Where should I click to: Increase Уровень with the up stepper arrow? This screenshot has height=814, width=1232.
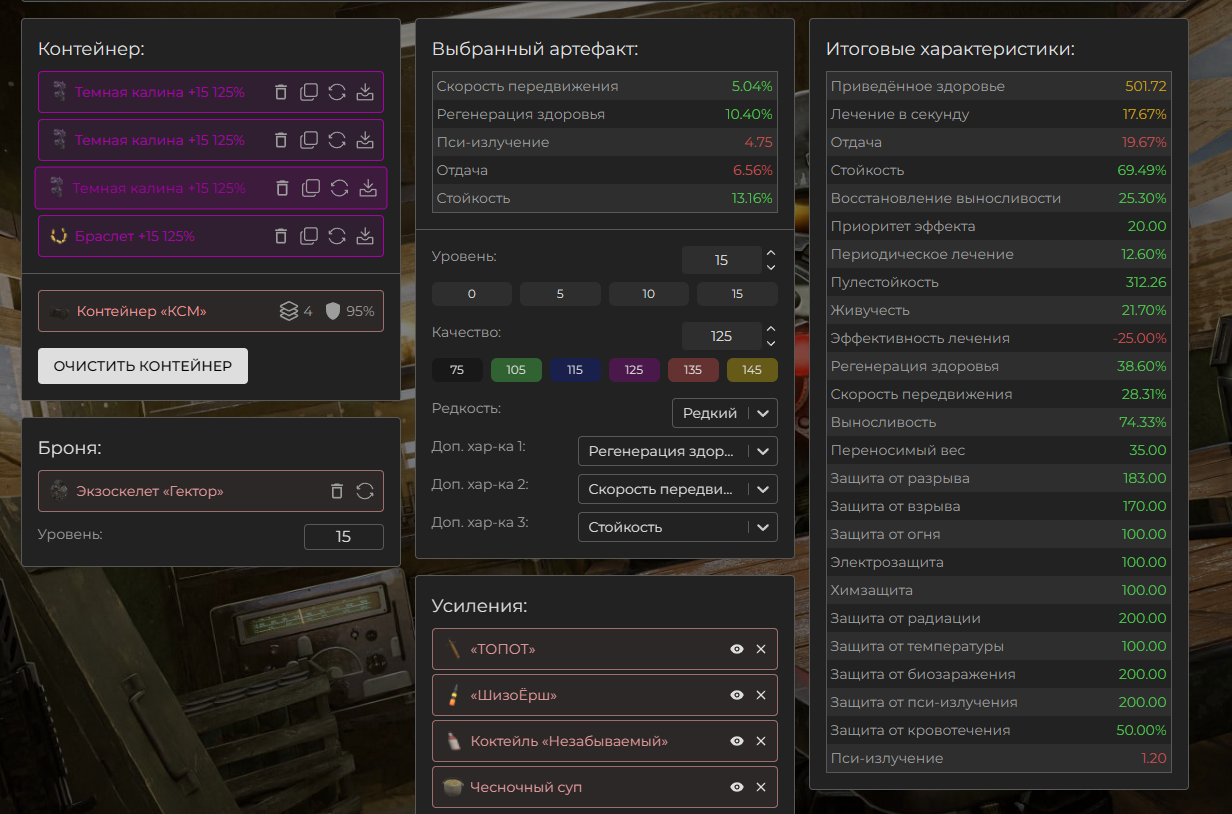[770, 253]
